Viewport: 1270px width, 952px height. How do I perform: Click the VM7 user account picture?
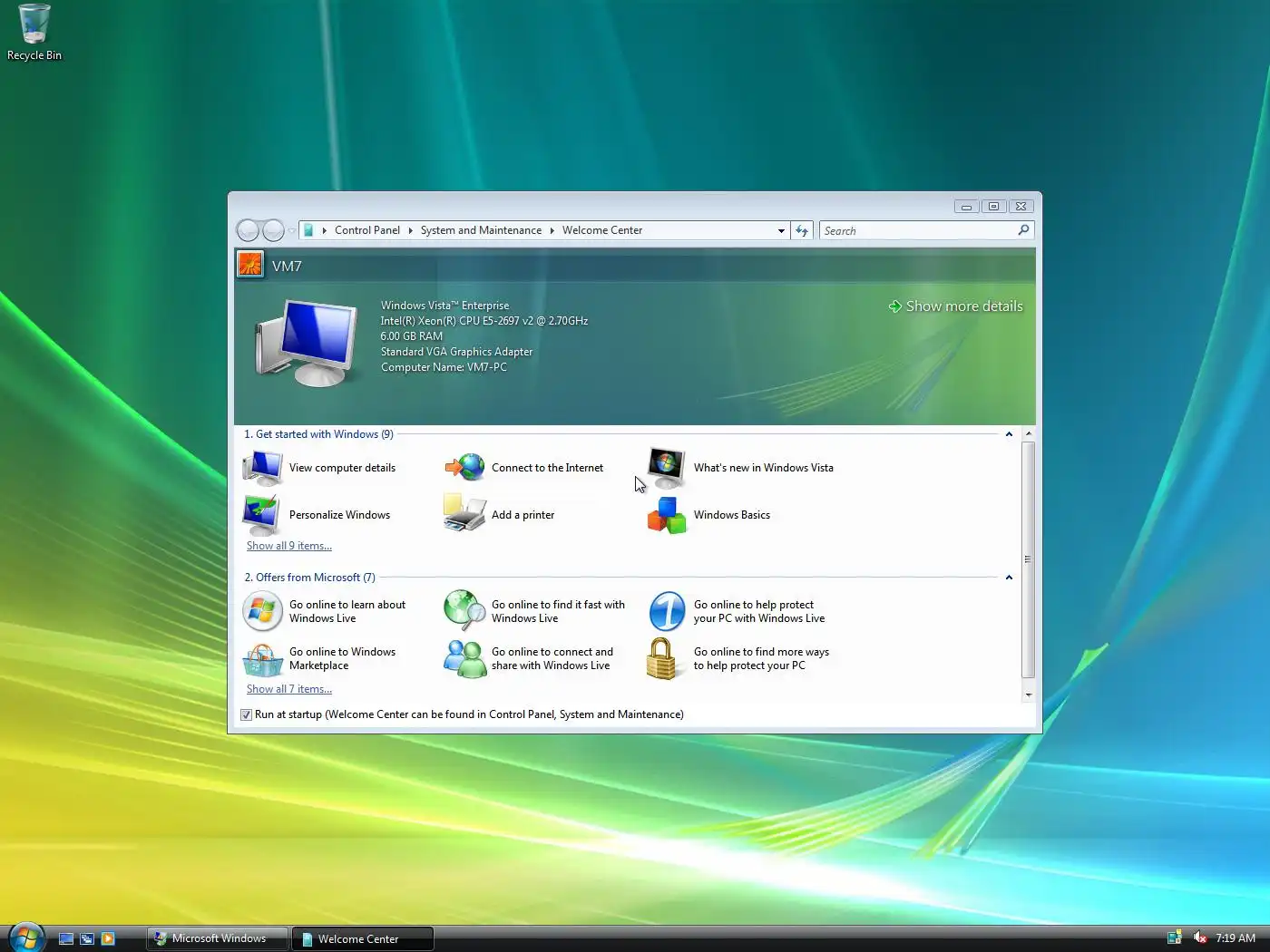pyautogui.click(x=249, y=265)
